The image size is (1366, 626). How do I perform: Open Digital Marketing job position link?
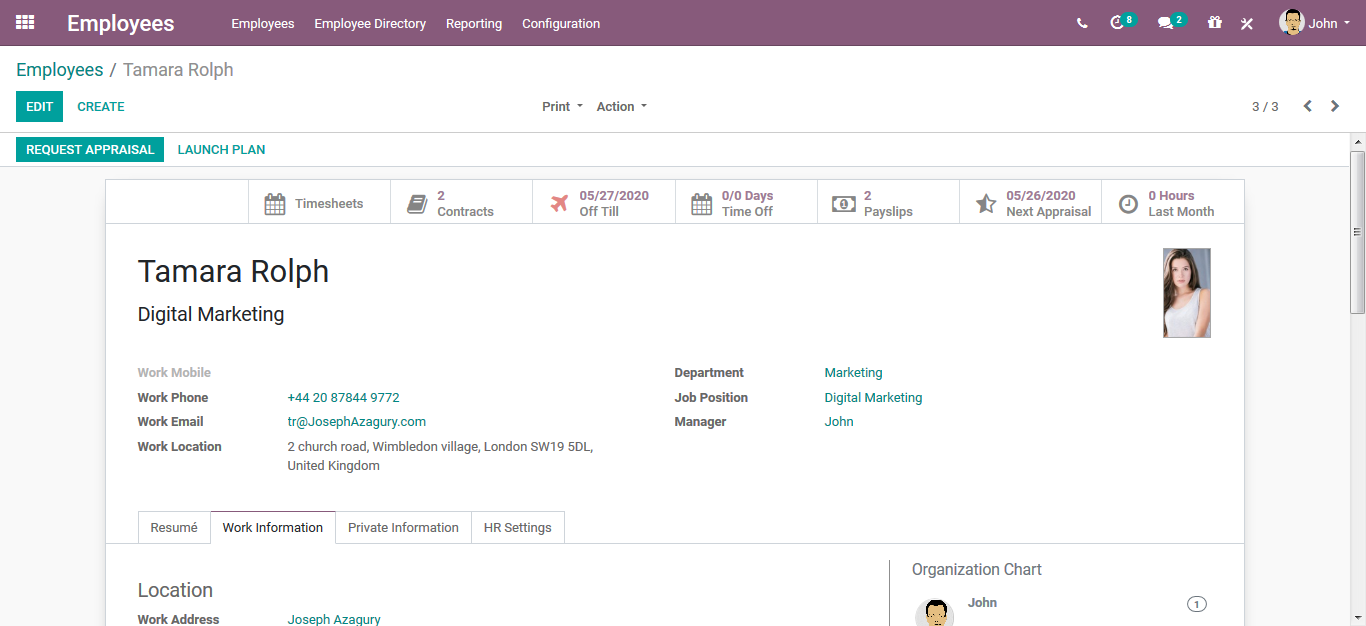click(873, 397)
